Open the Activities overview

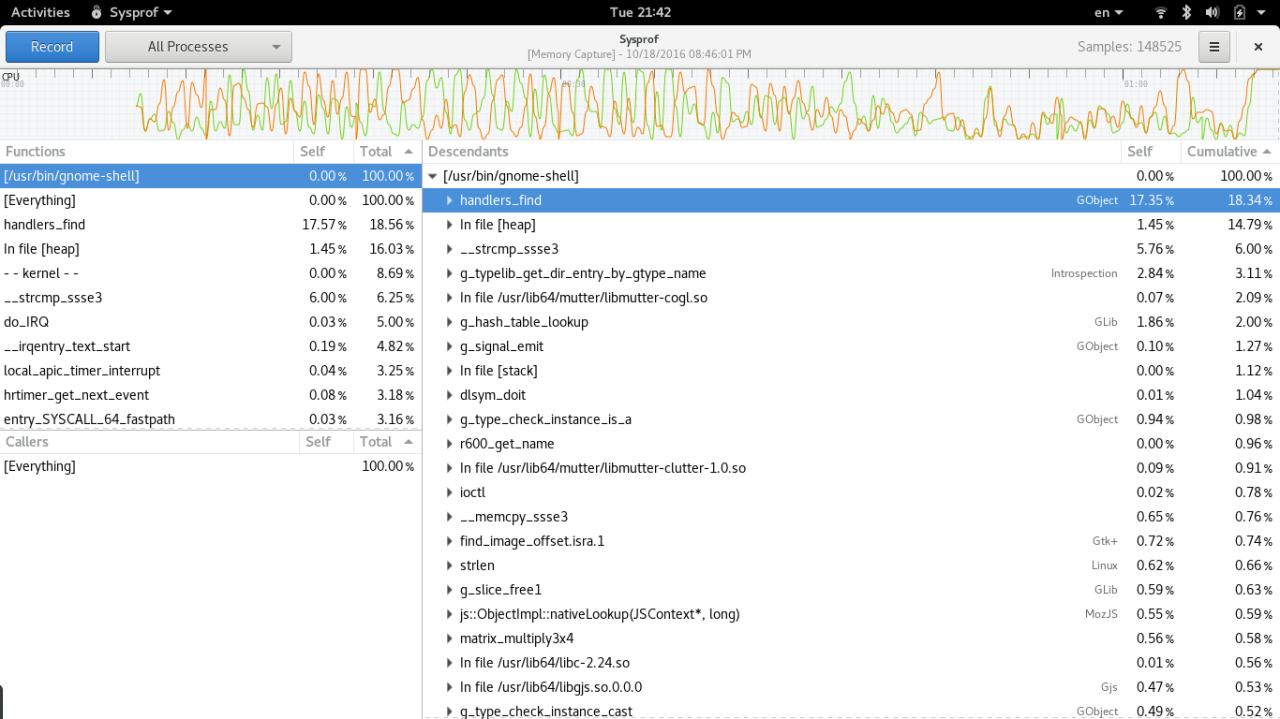tap(40, 12)
